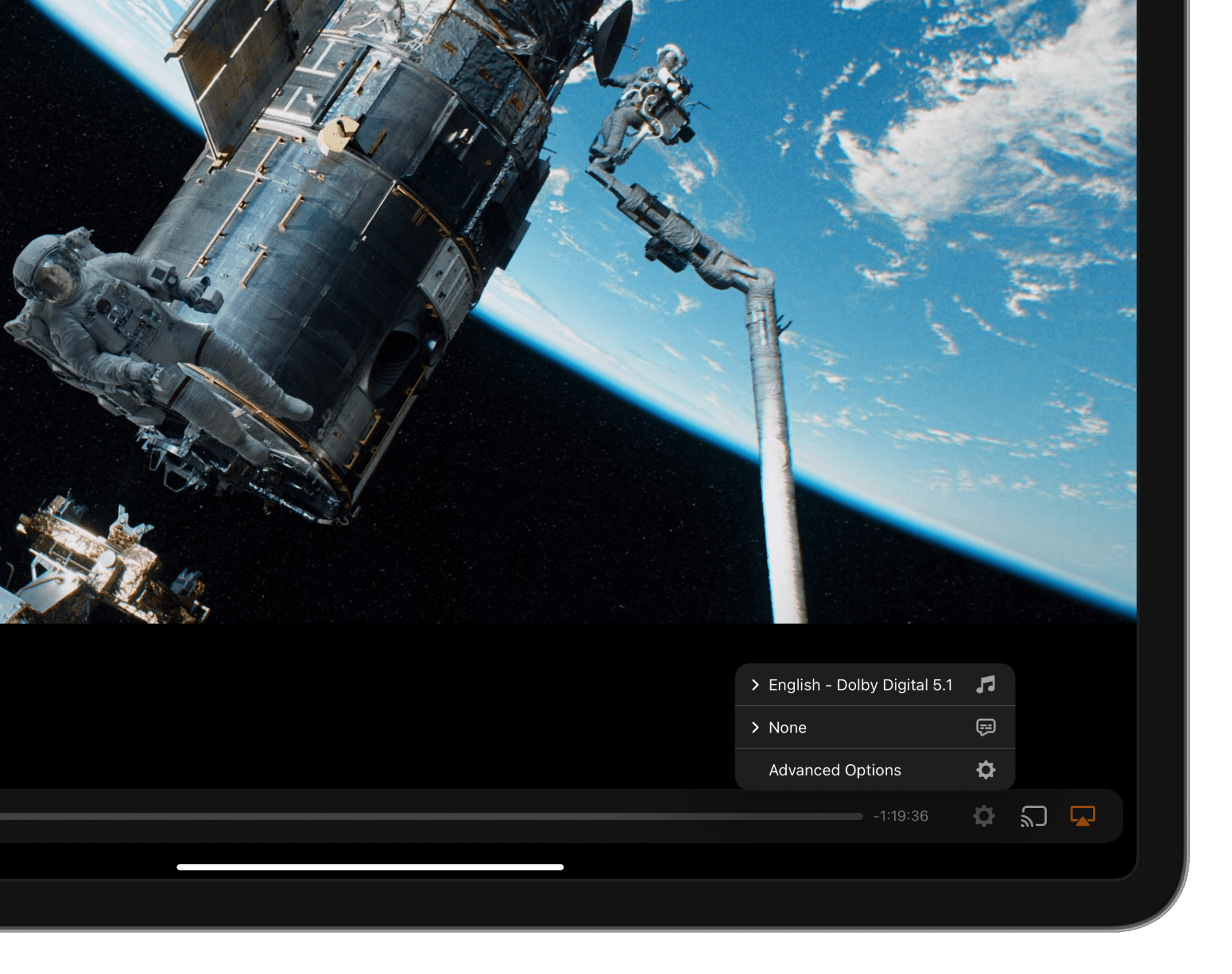
Task: Click the gear icon beside Advanced Options
Action: click(x=985, y=770)
